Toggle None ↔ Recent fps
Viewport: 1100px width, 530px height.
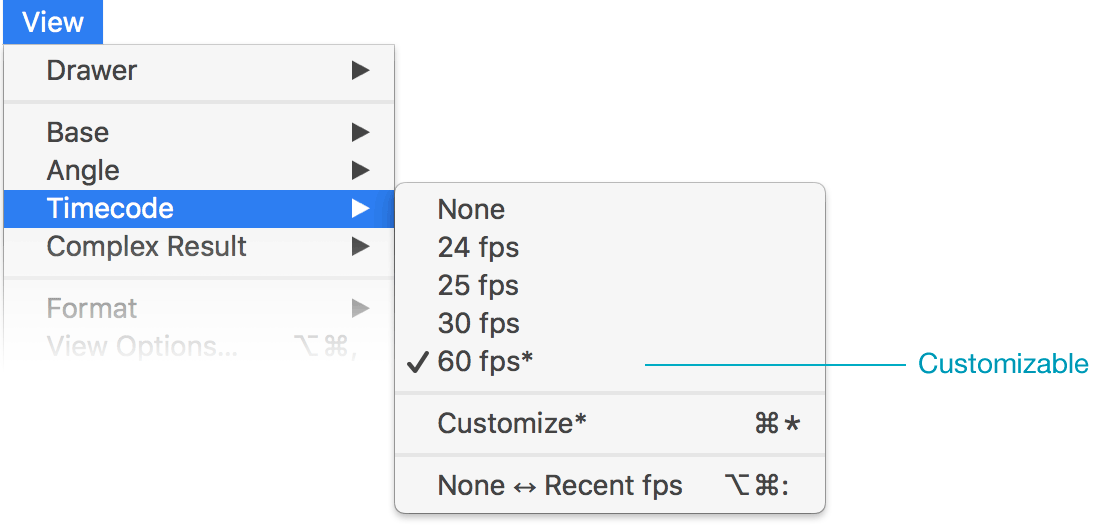610,486
